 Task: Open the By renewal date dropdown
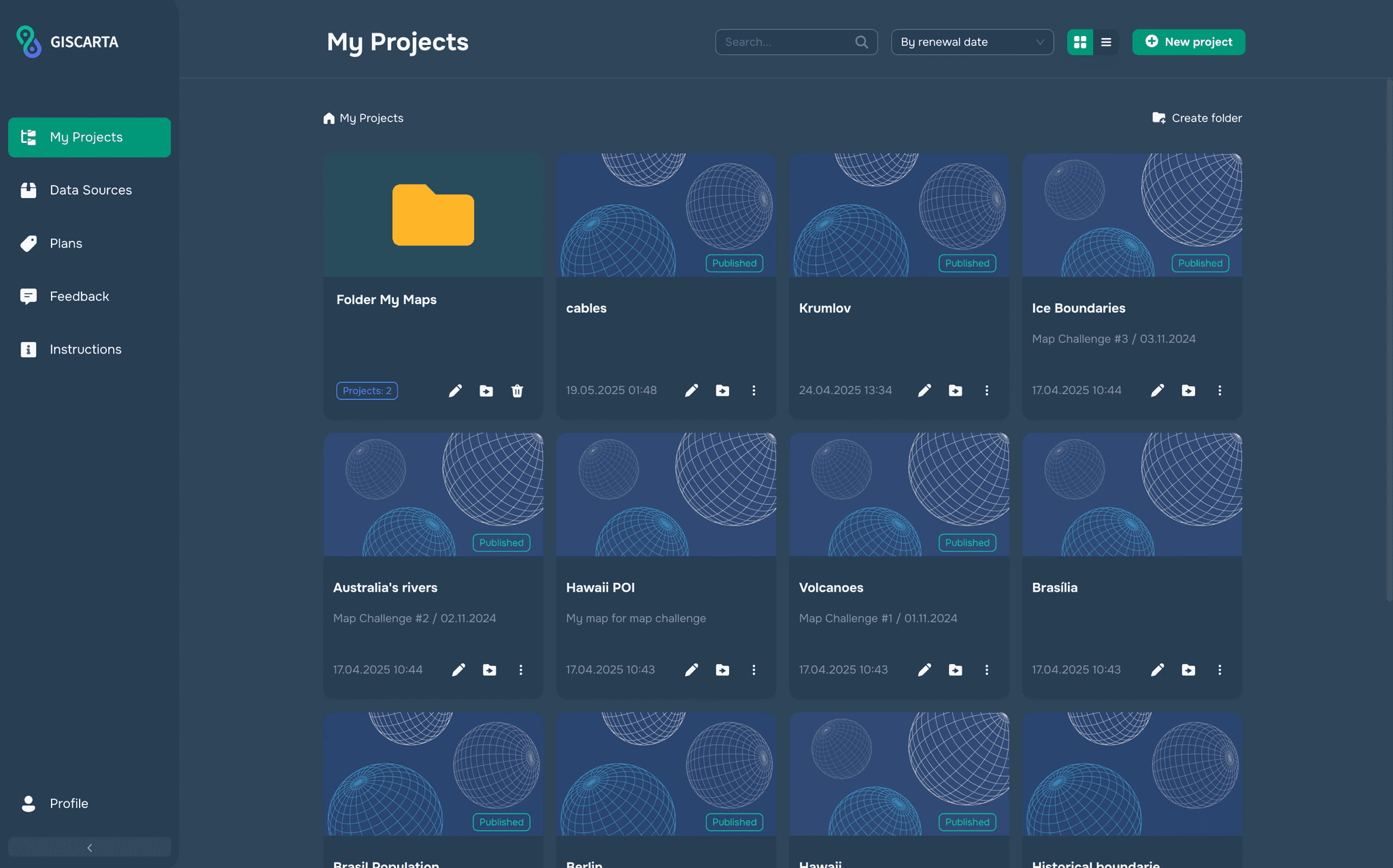click(x=972, y=42)
